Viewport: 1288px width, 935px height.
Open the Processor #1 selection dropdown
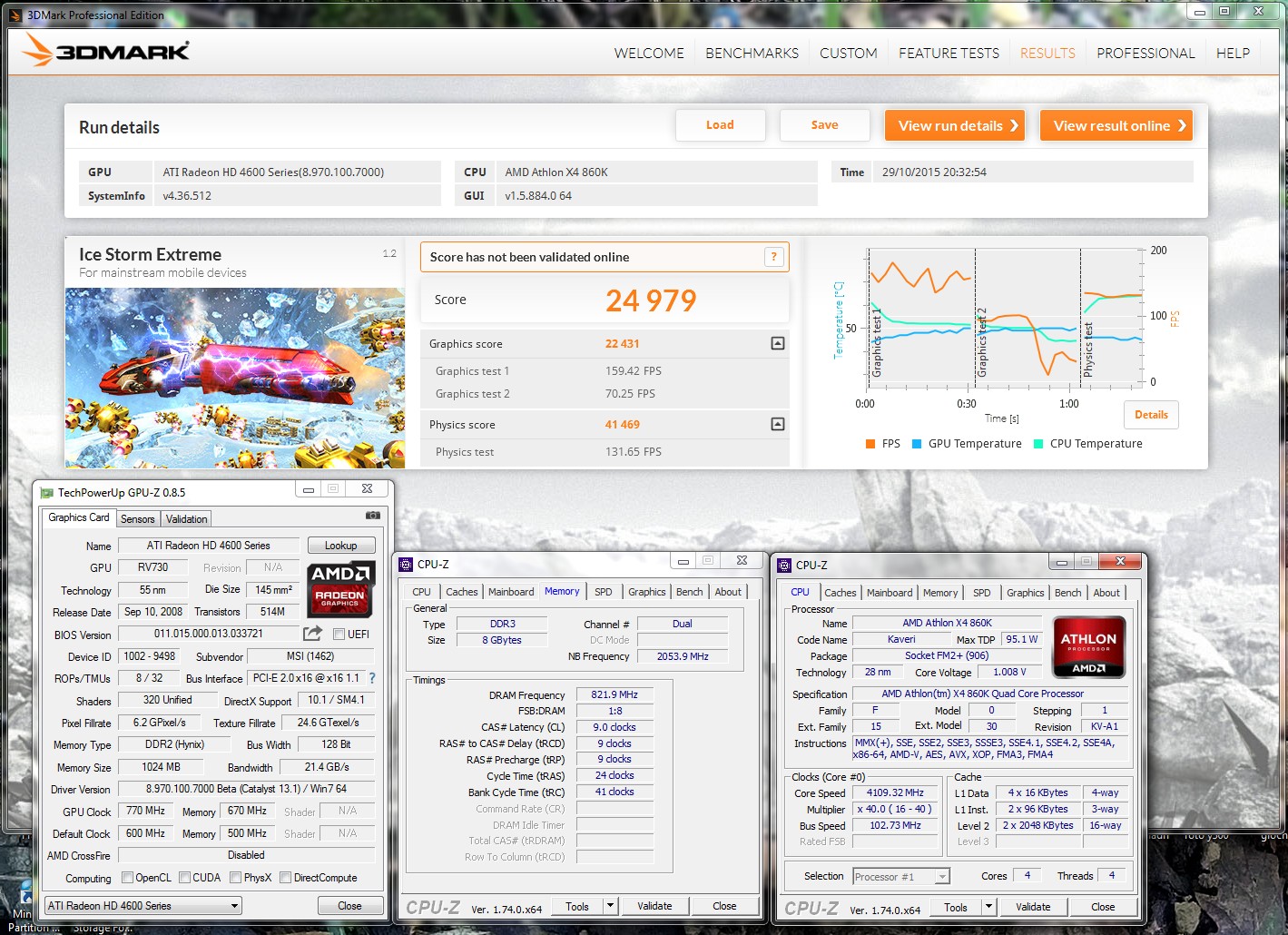(x=901, y=876)
